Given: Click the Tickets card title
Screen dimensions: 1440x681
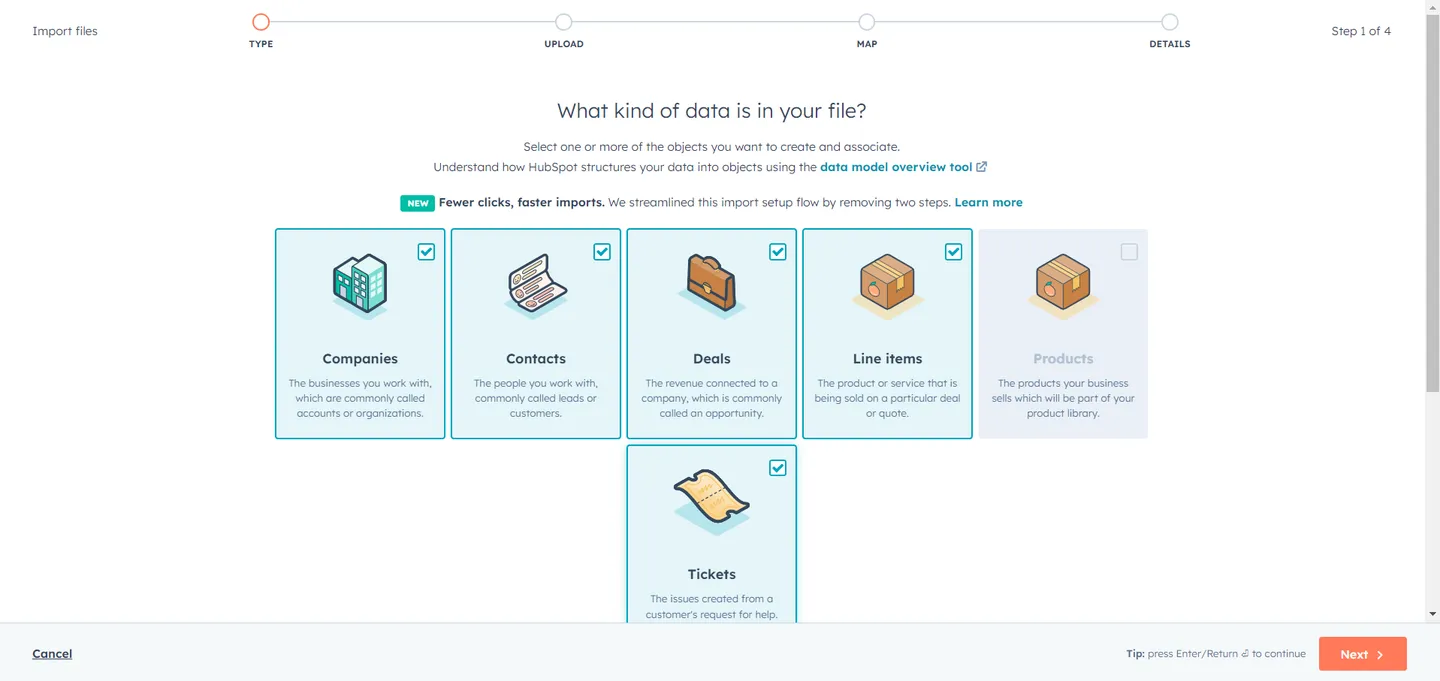Looking at the screenshot, I should (x=712, y=575).
